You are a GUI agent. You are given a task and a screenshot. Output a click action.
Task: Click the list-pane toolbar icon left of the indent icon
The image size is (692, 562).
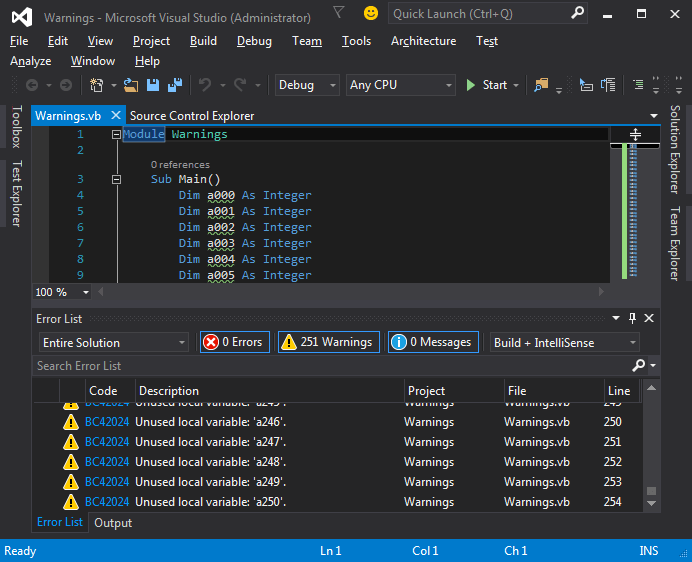(x=608, y=85)
